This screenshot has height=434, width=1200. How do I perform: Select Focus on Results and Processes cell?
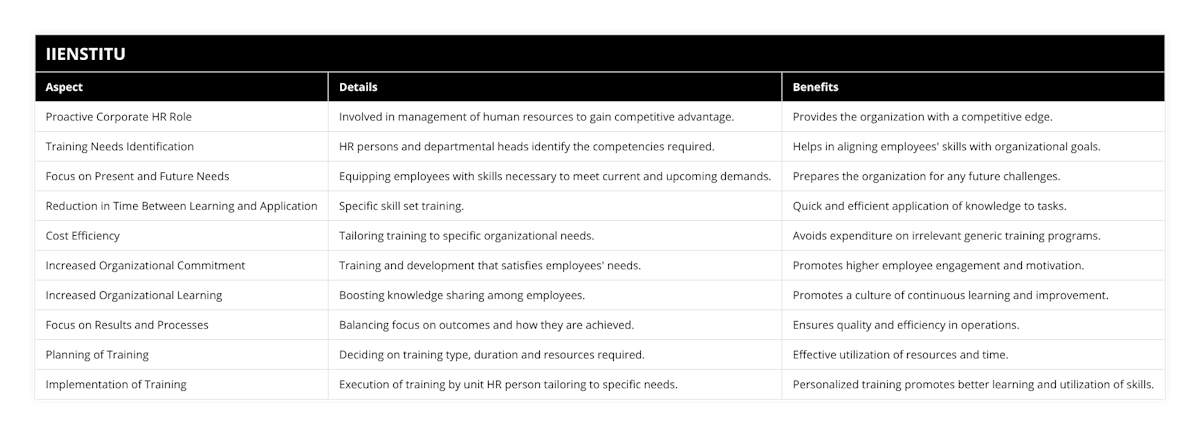(127, 325)
